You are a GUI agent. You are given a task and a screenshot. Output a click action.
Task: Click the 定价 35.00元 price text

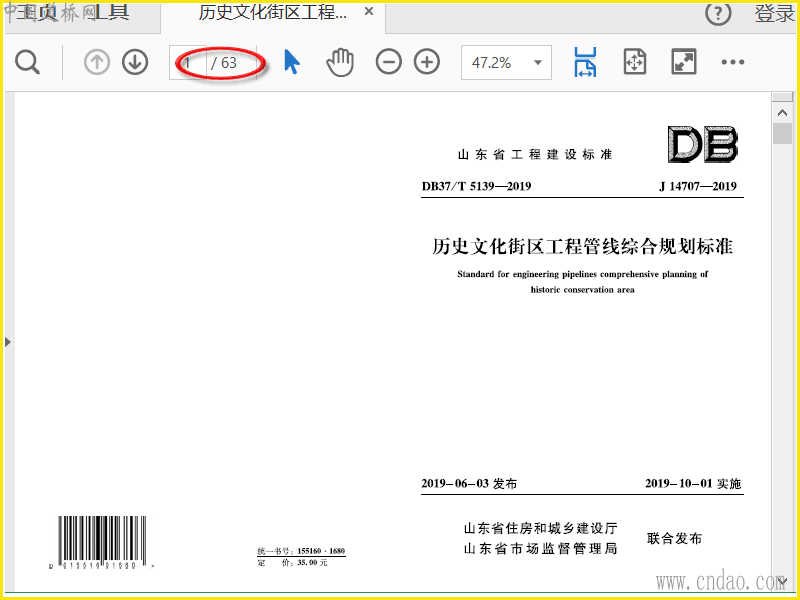(x=292, y=562)
